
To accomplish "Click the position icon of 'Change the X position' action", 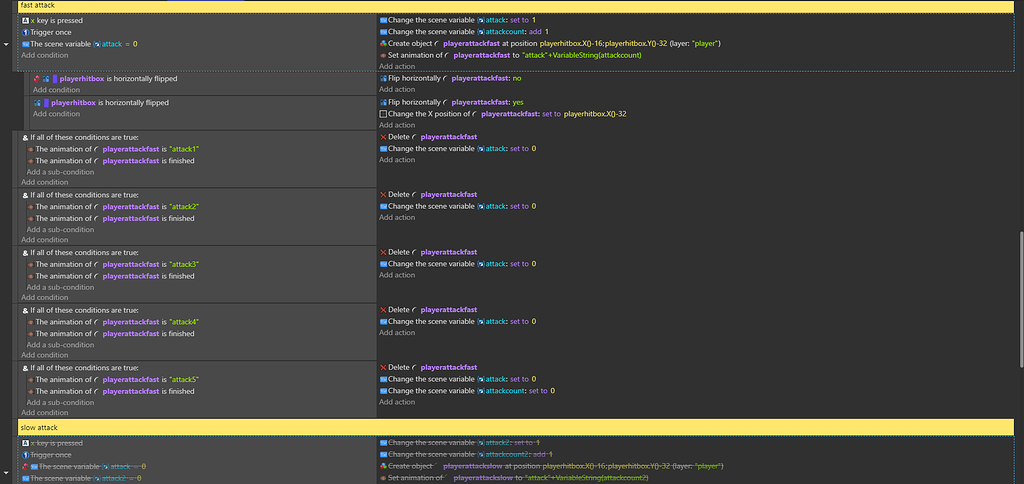I will click(383, 114).
